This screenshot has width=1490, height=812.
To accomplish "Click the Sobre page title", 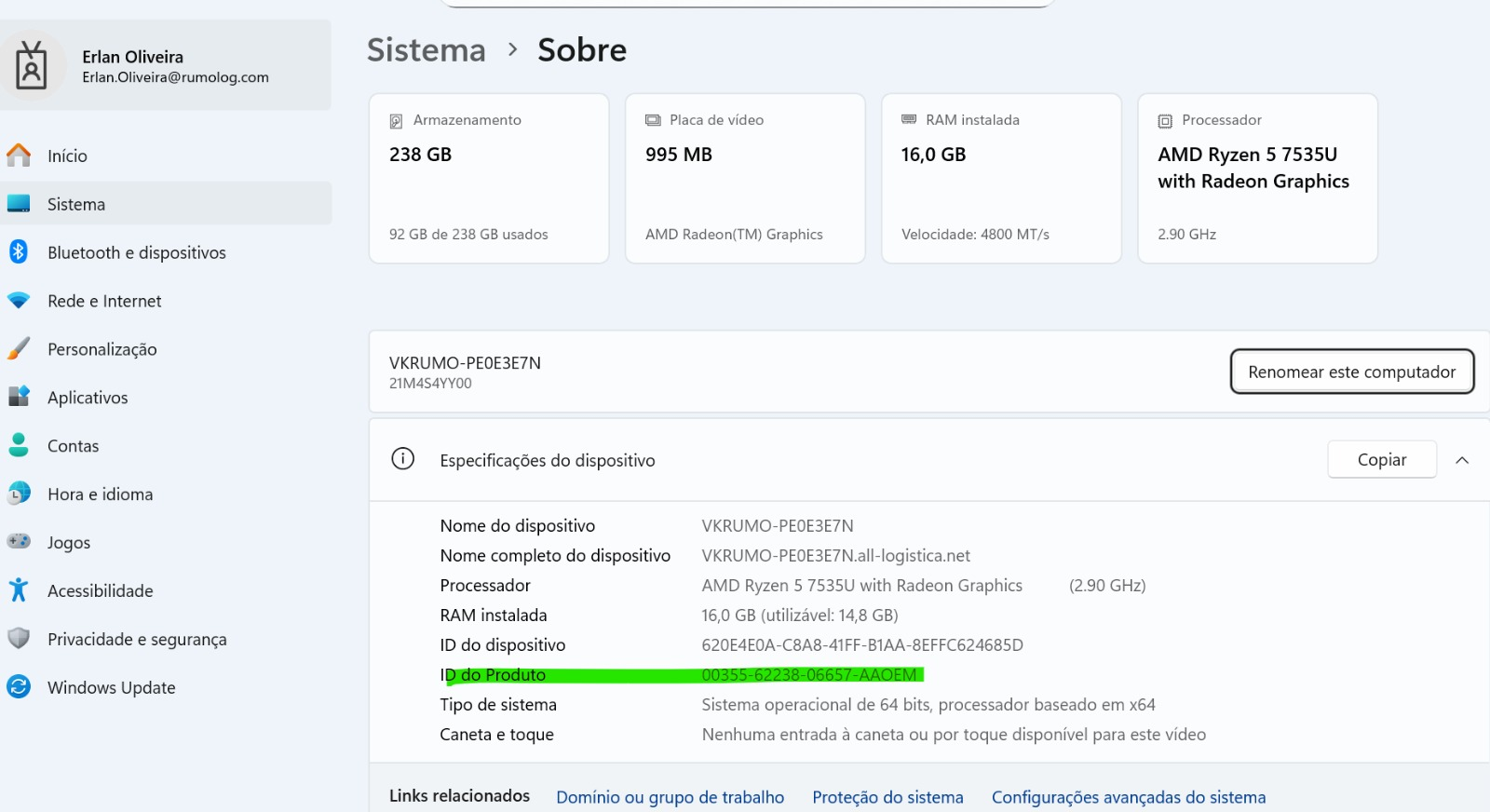I will 582,49.
